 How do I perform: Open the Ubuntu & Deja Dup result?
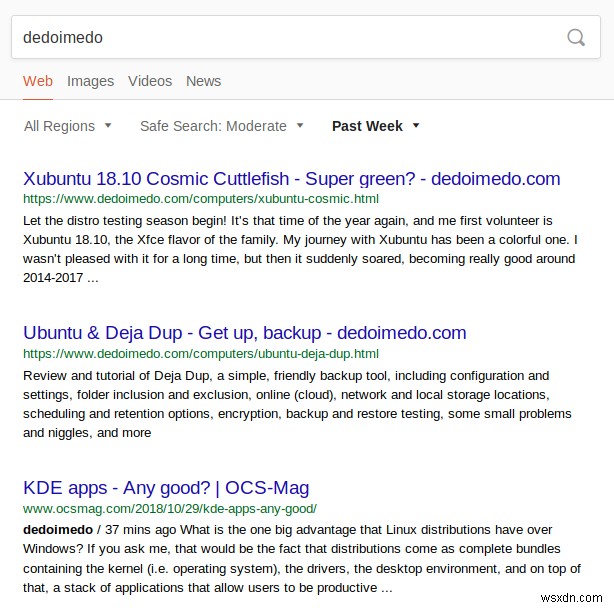(245, 333)
